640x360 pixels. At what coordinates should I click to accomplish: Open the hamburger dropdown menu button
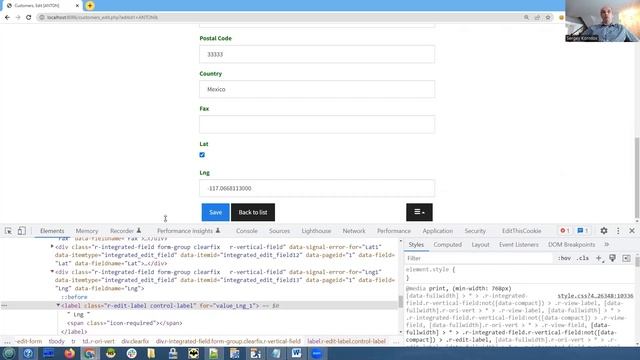pos(419,212)
